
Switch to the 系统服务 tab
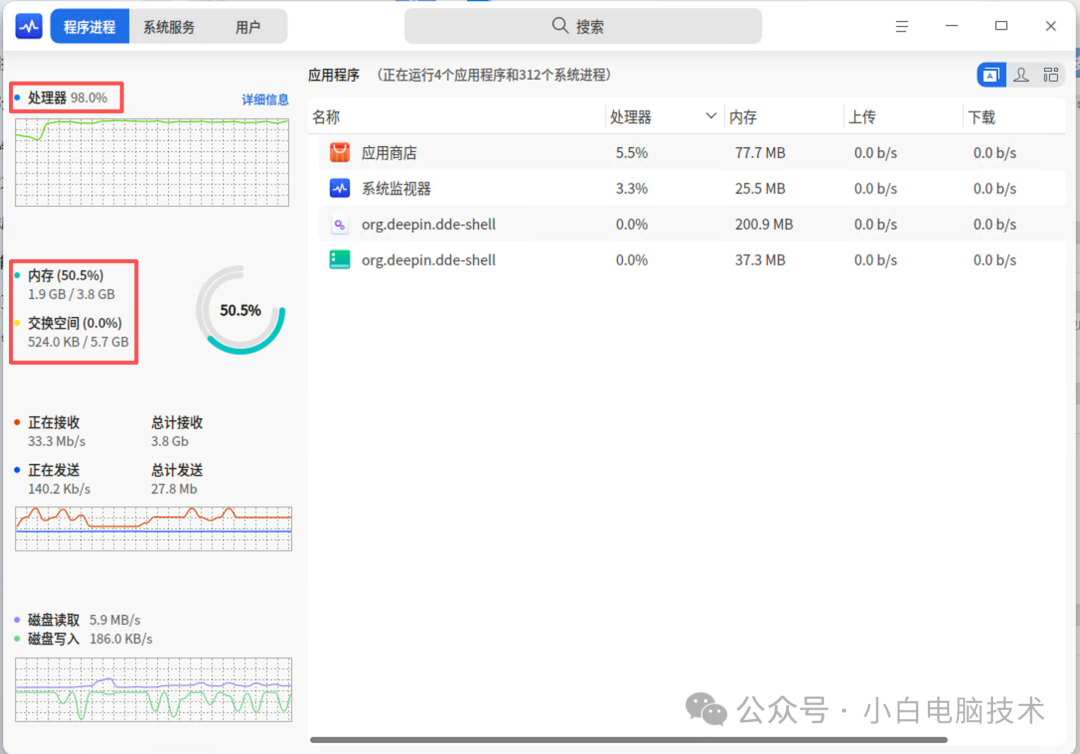click(x=169, y=27)
